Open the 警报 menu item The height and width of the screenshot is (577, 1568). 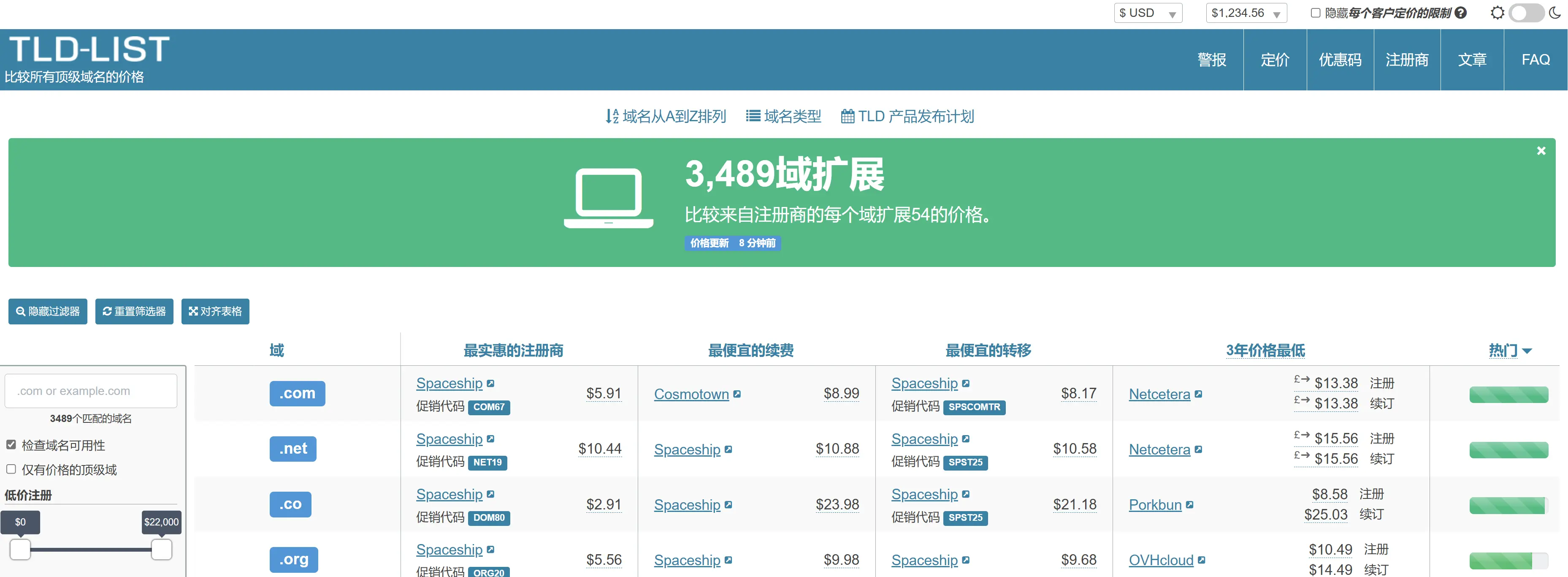1211,60
